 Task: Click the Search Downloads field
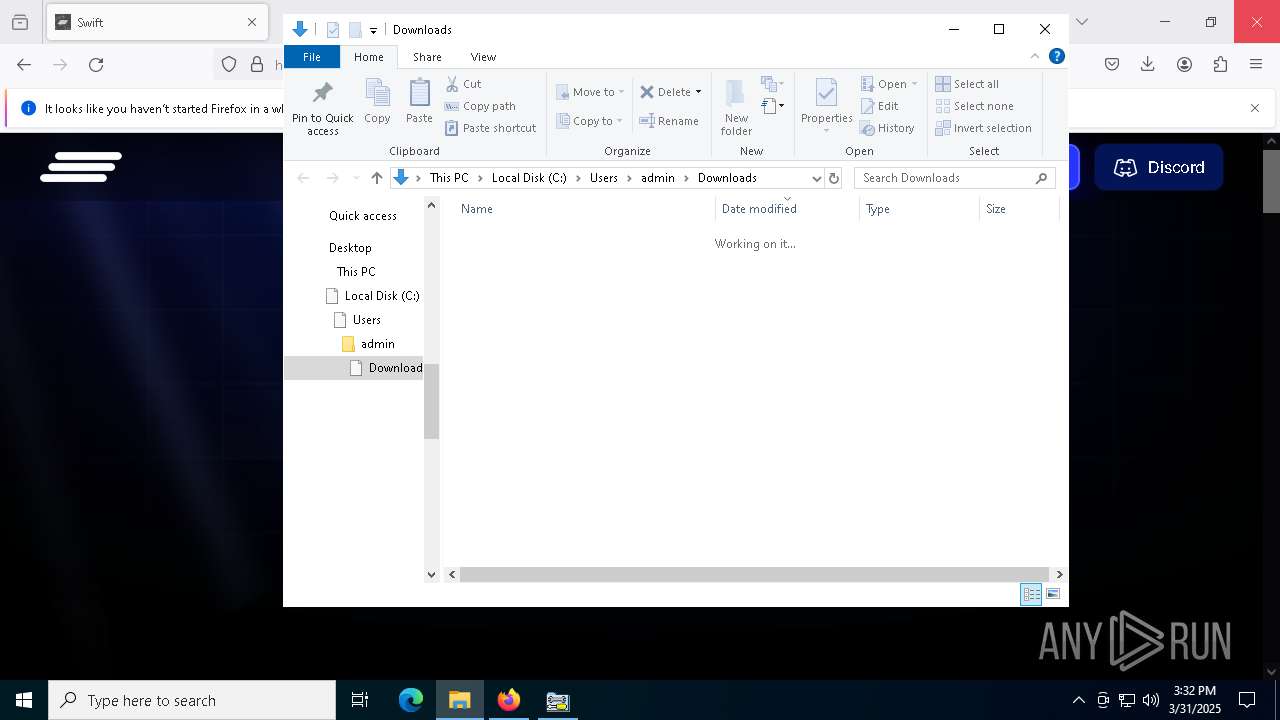955,178
